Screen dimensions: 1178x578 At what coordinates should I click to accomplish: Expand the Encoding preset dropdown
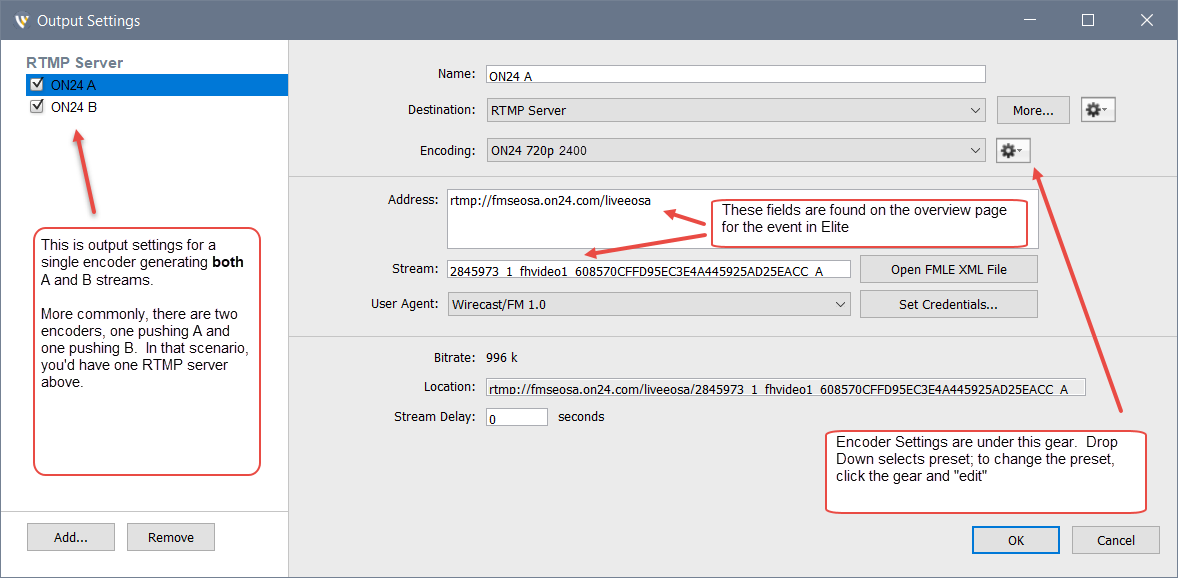point(735,151)
